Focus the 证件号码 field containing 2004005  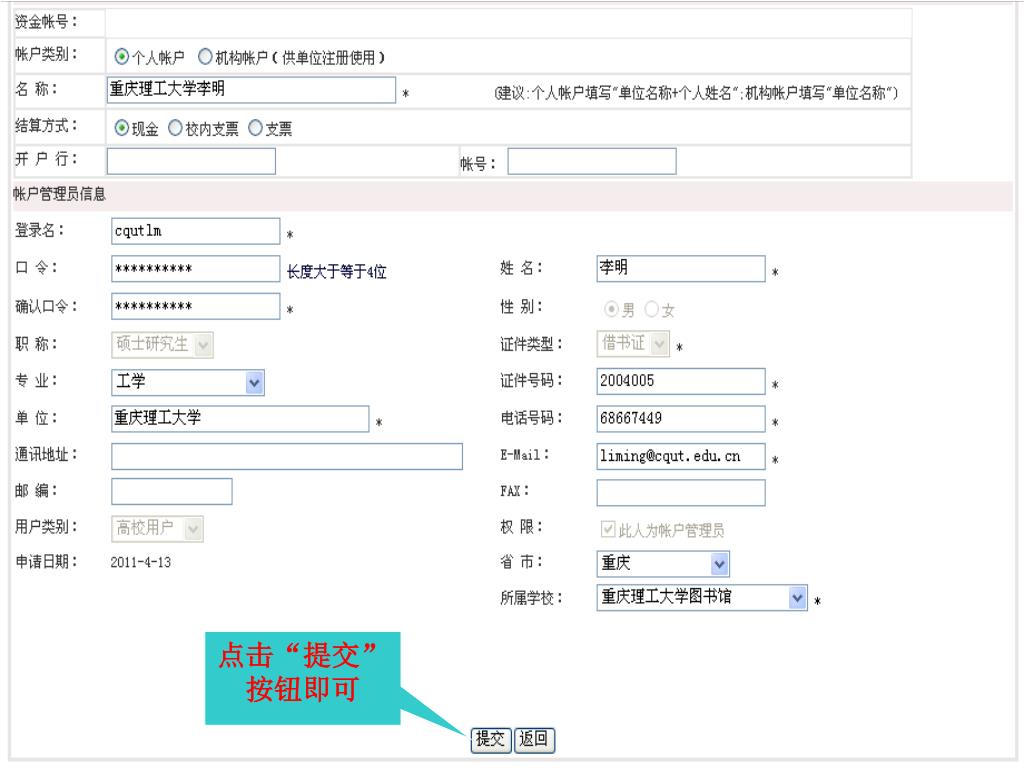681,381
